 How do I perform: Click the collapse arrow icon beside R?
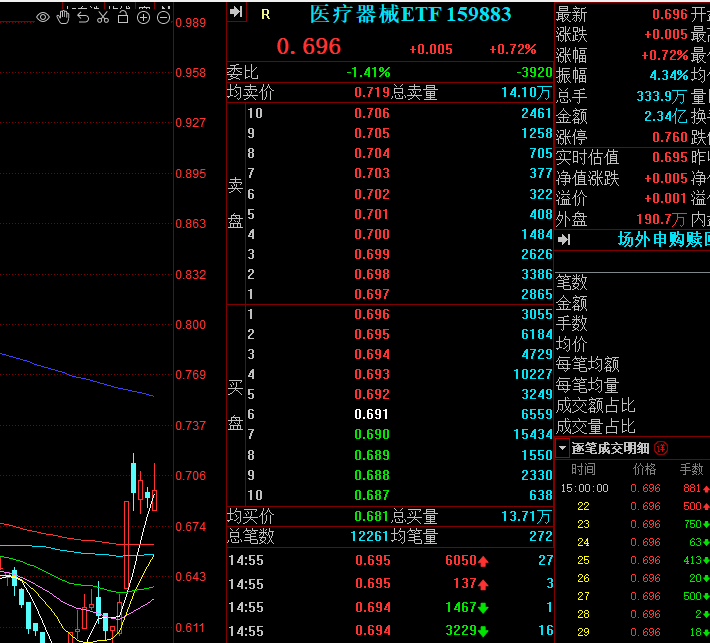click(x=236, y=12)
